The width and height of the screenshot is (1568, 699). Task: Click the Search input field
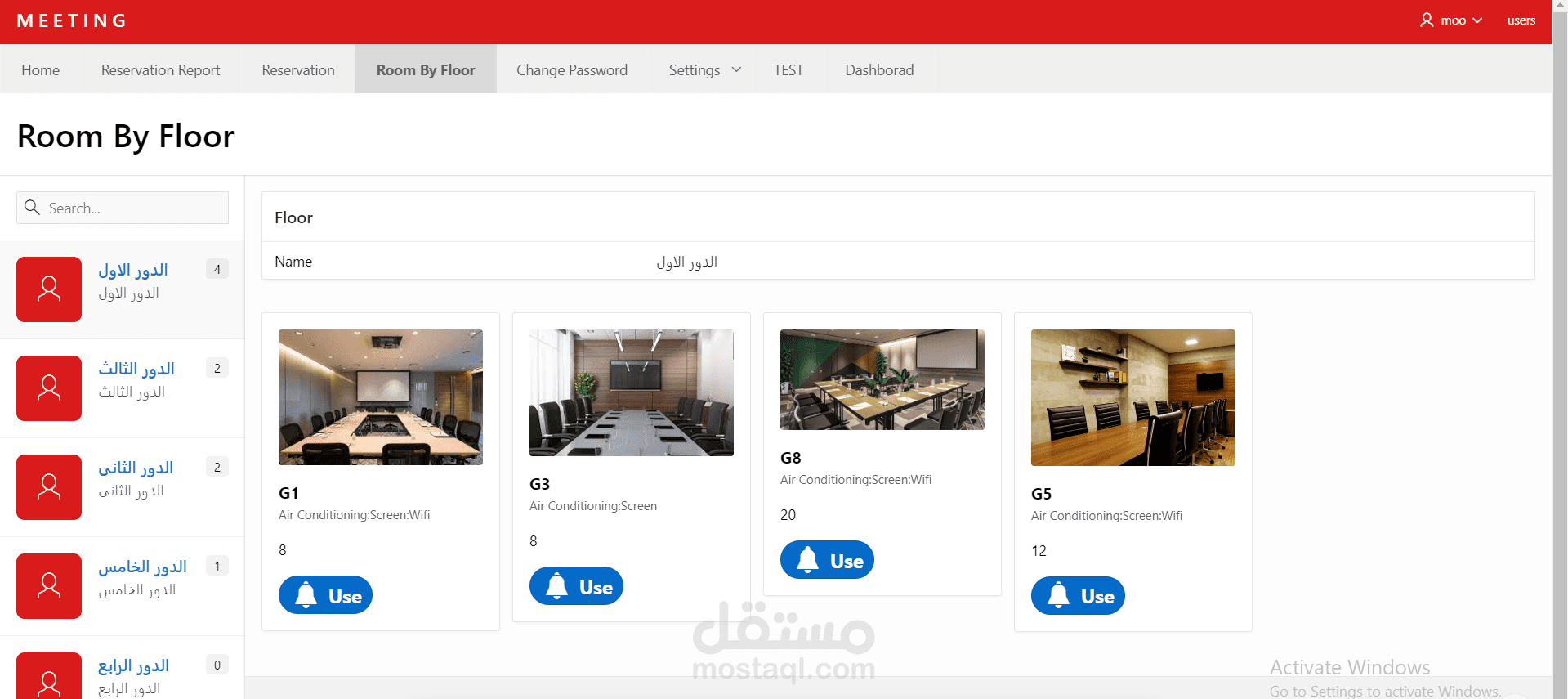[123, 208]
